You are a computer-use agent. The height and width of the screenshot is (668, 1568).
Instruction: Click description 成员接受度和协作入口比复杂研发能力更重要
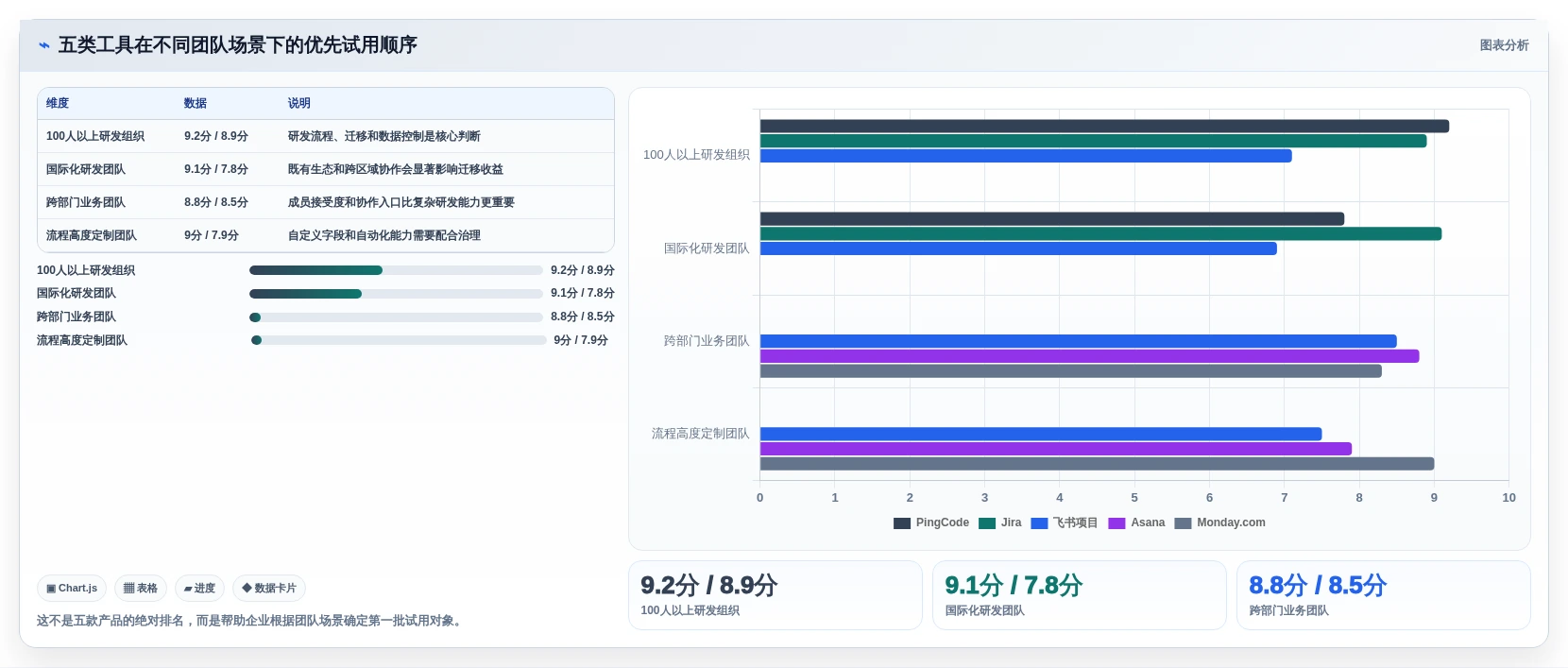click(x=401, y=202)
